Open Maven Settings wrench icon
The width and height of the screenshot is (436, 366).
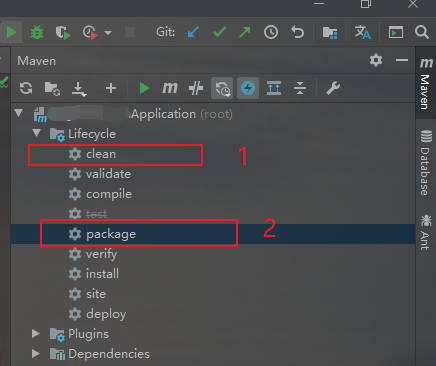coord(333,88)
